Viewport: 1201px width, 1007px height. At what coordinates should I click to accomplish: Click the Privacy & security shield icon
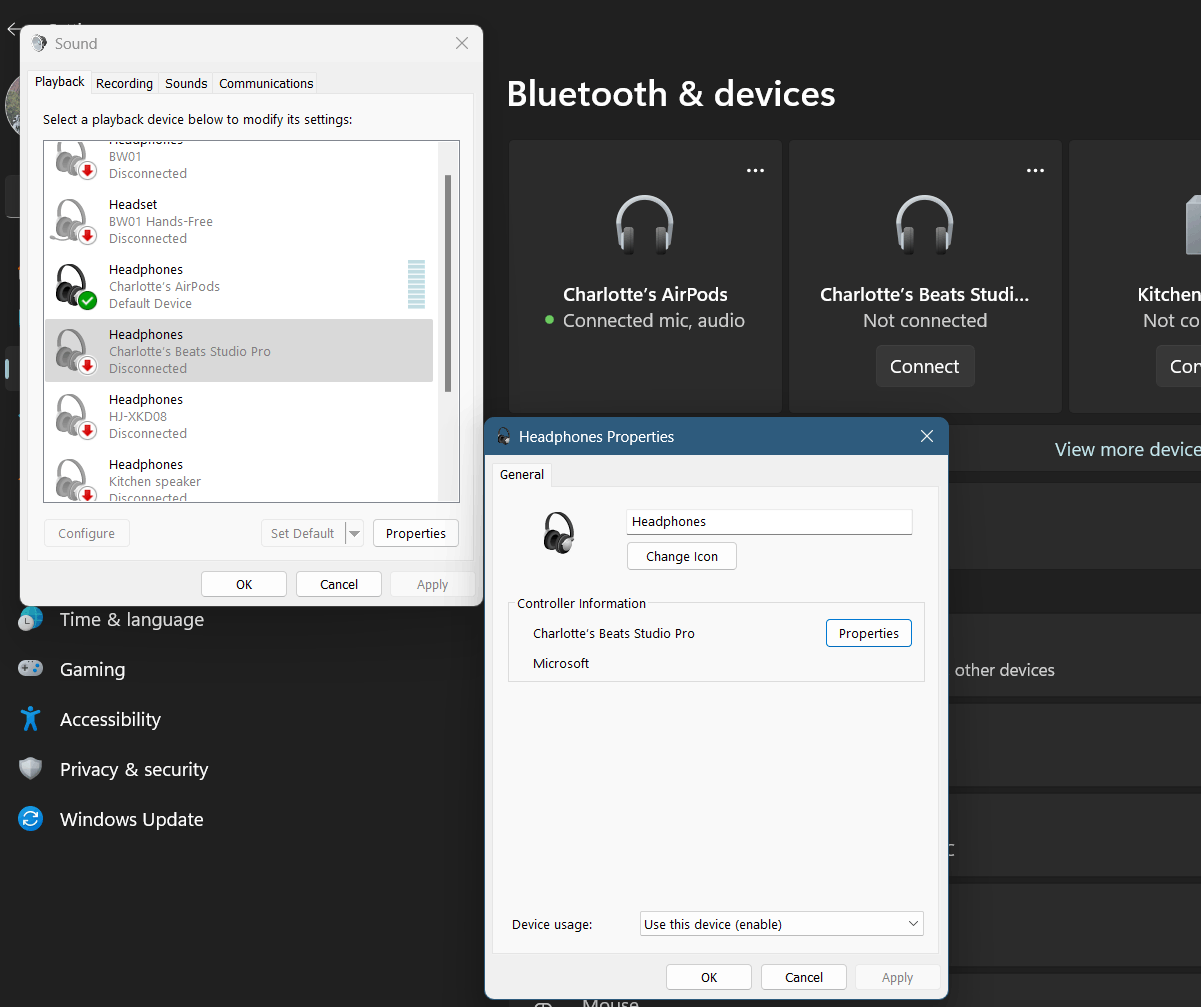coord(31,769)
